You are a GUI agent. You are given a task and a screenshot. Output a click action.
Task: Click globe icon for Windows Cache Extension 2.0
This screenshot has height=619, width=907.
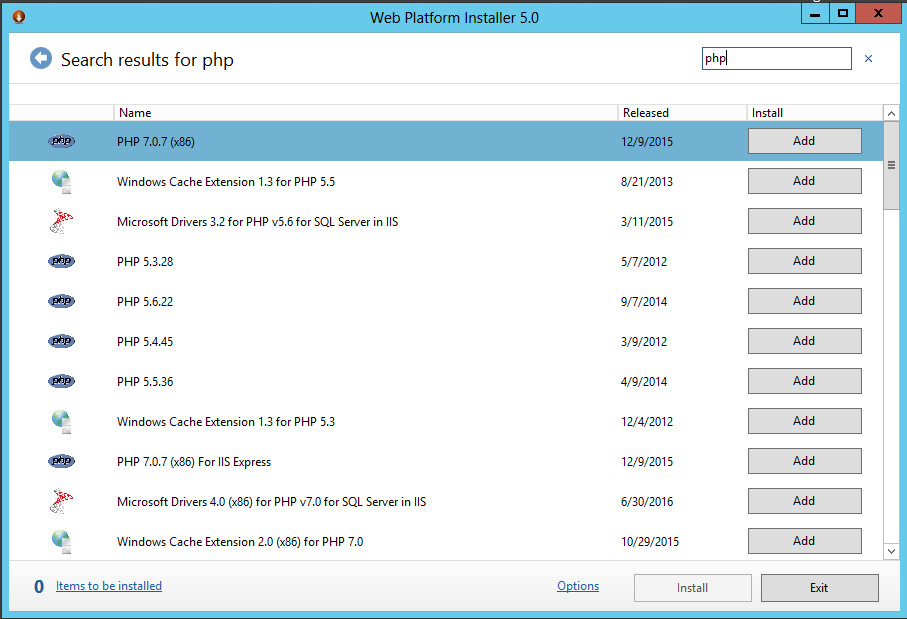[61, 542]
